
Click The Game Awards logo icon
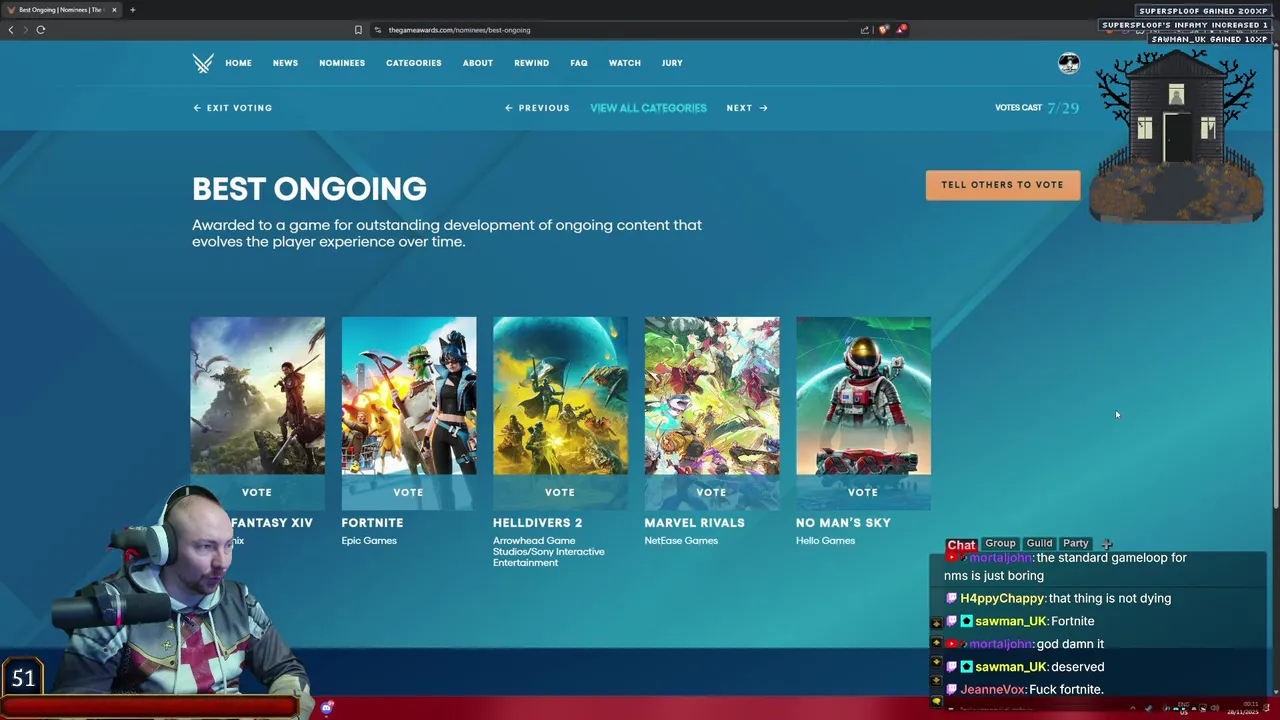(x=203, y=63)
